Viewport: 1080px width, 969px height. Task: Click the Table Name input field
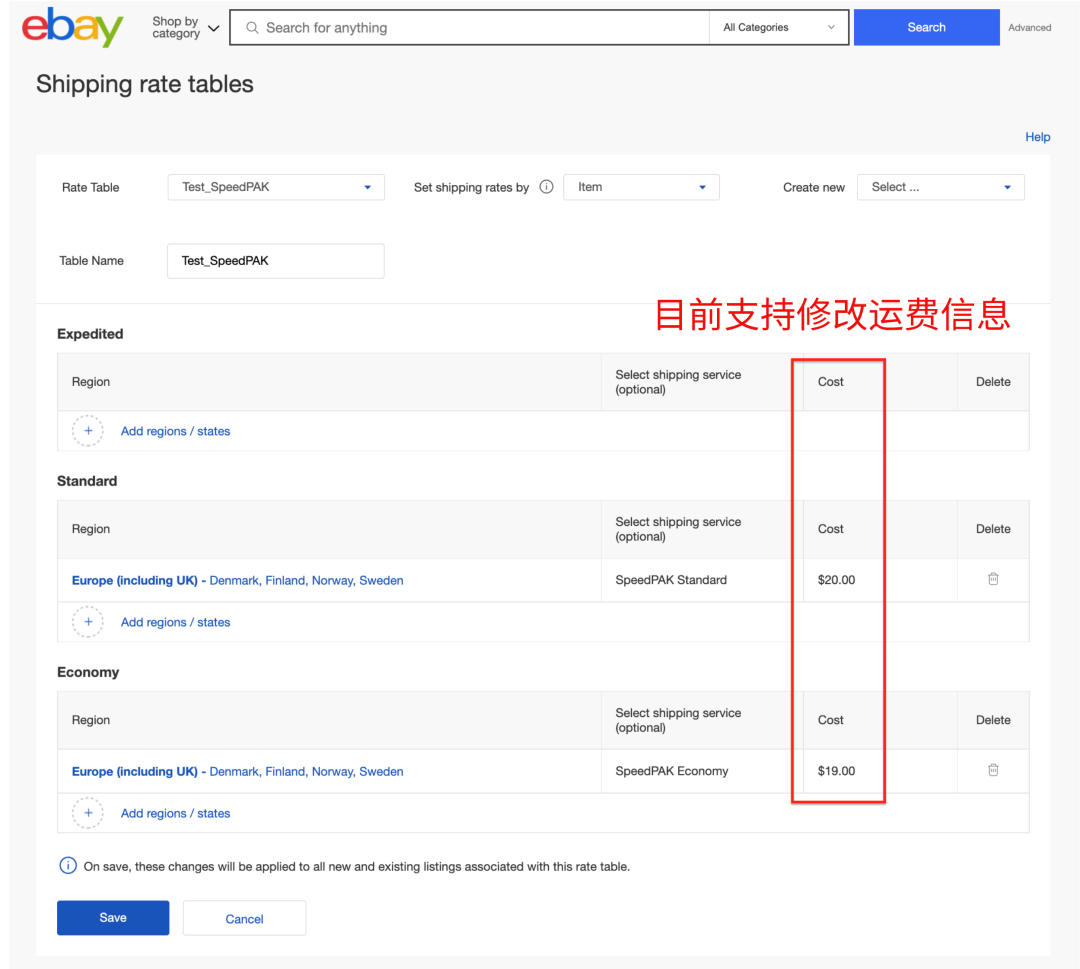[x=276, y=261]
